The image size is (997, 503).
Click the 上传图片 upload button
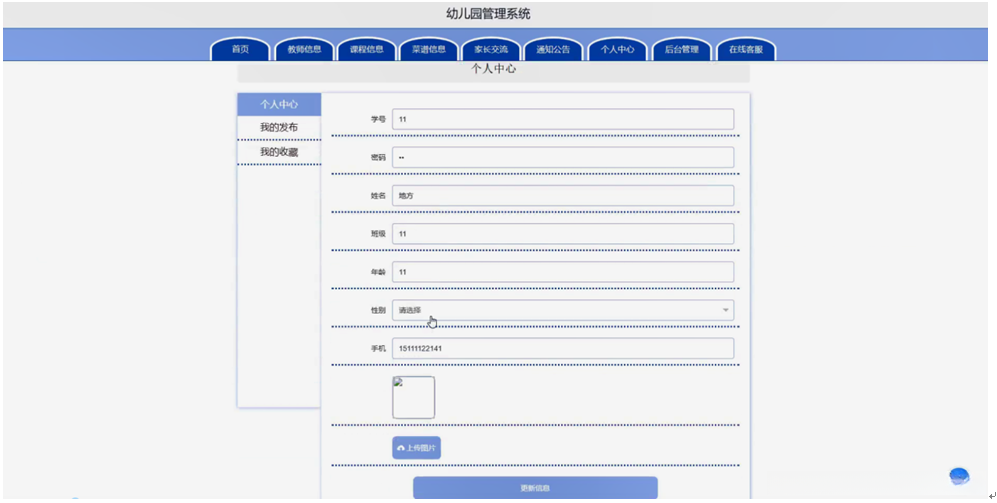[x=416, y=448]
